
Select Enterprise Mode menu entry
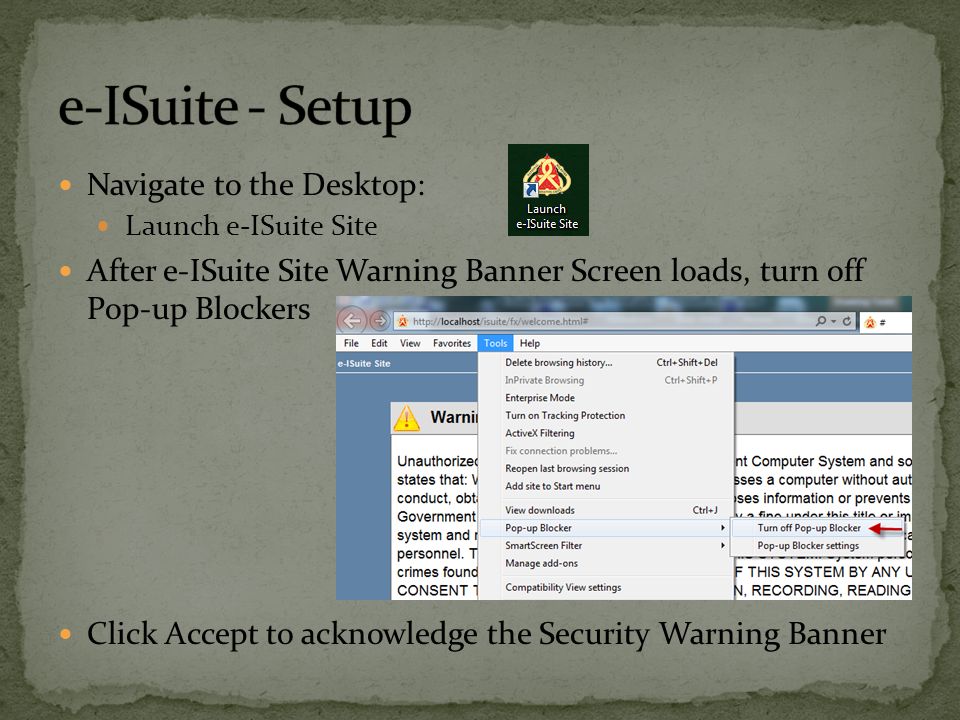coord(606,398)
